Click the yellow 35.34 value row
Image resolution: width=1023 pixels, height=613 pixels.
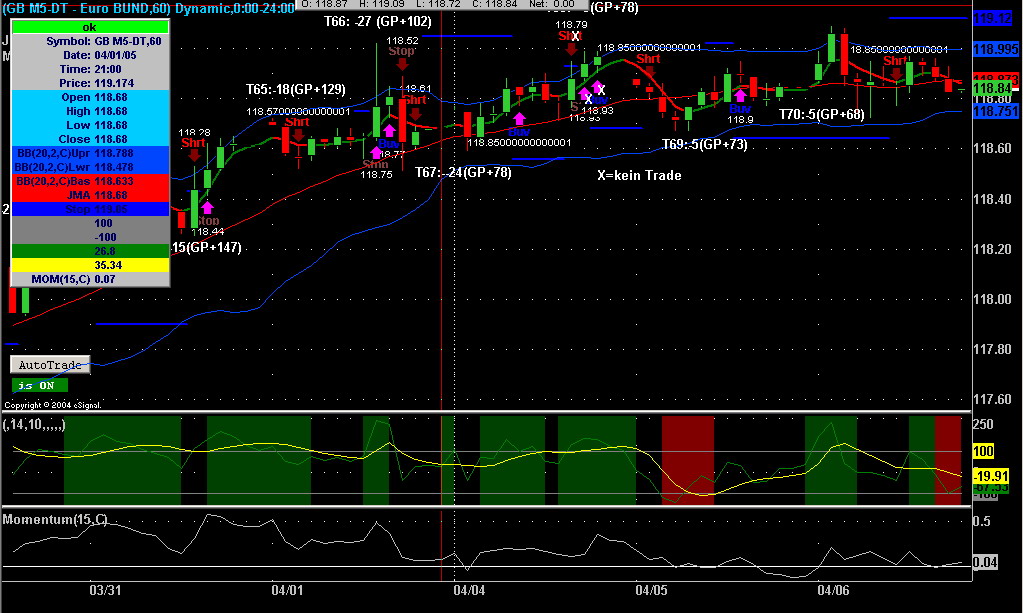[90, 265]
